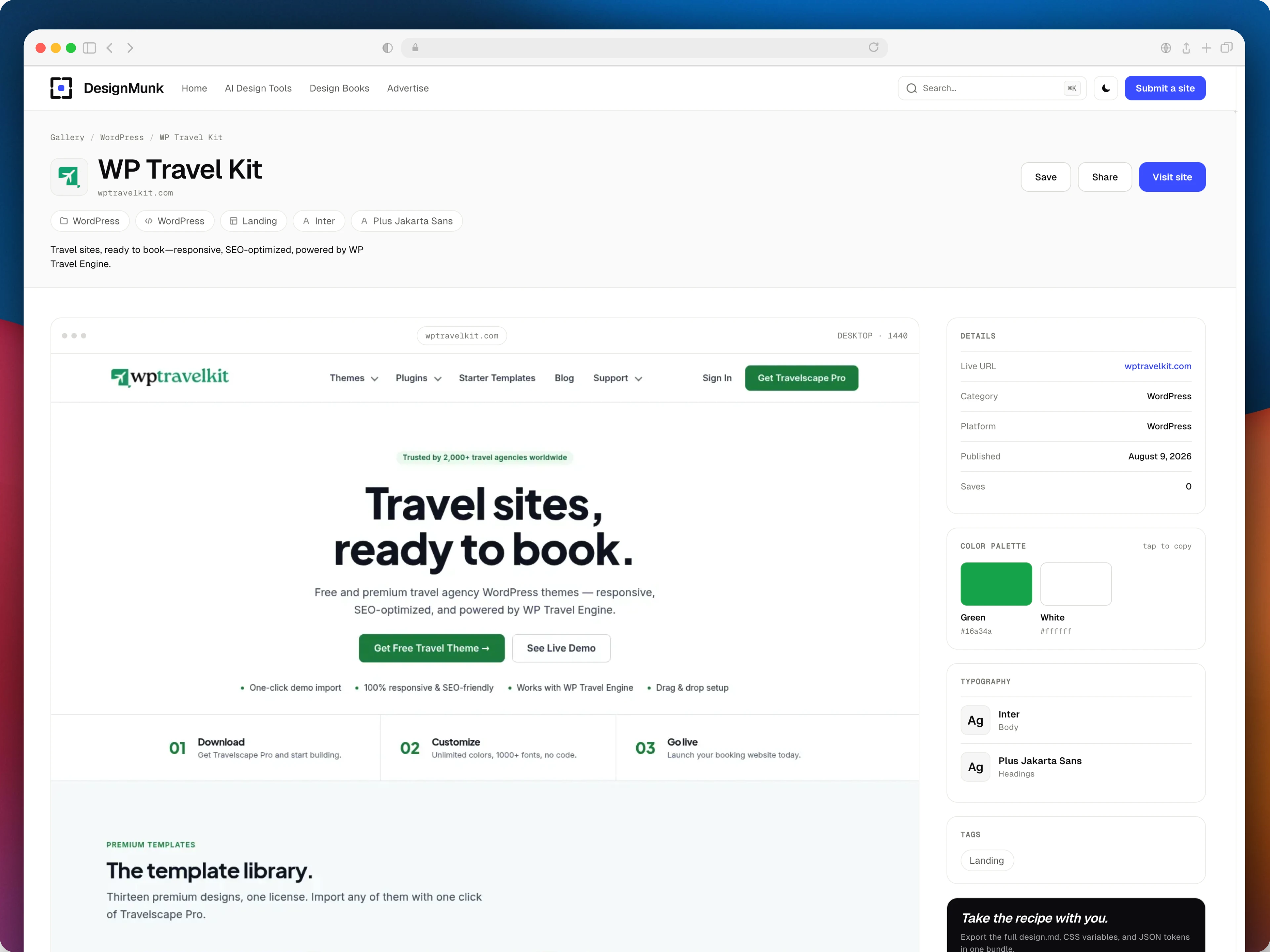The width and height of the screenshot is (1270, 952).
Task: Click the browser address bar
Action: (x=644, y=48)
